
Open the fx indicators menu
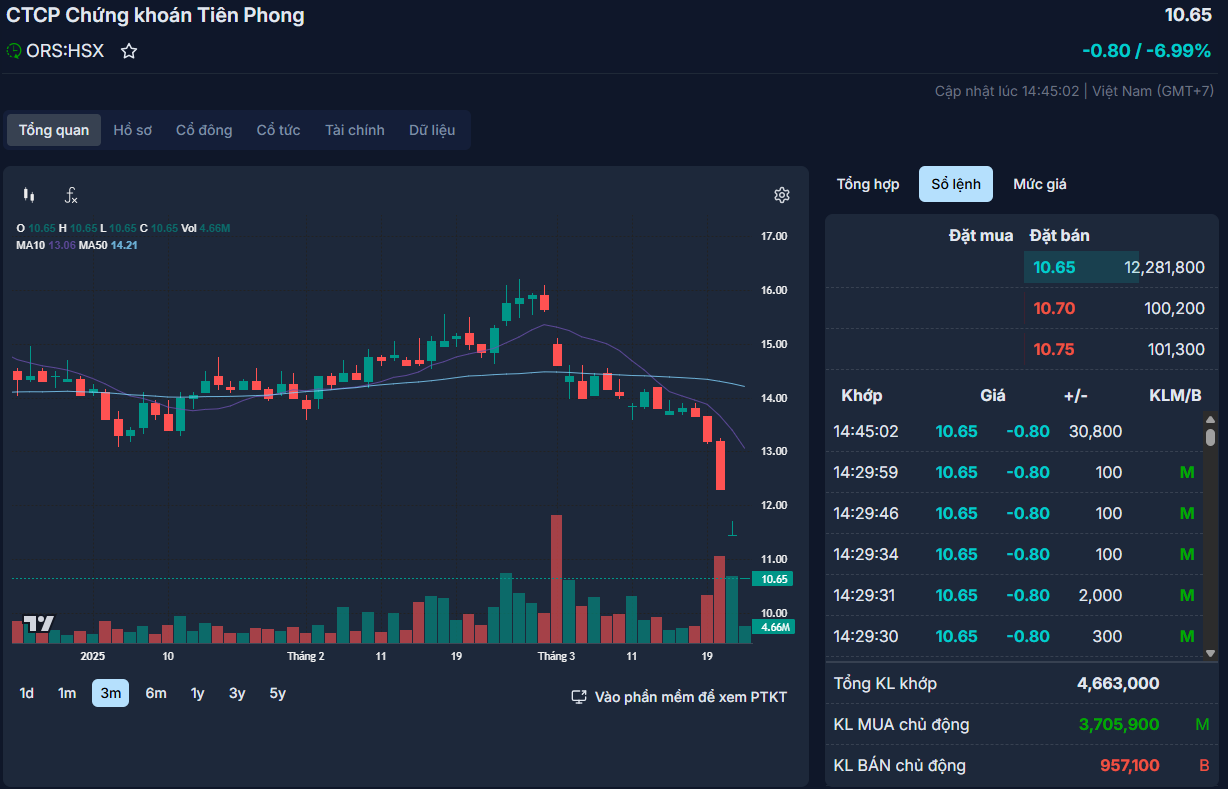pyautogui.click(x=71, y=195)
